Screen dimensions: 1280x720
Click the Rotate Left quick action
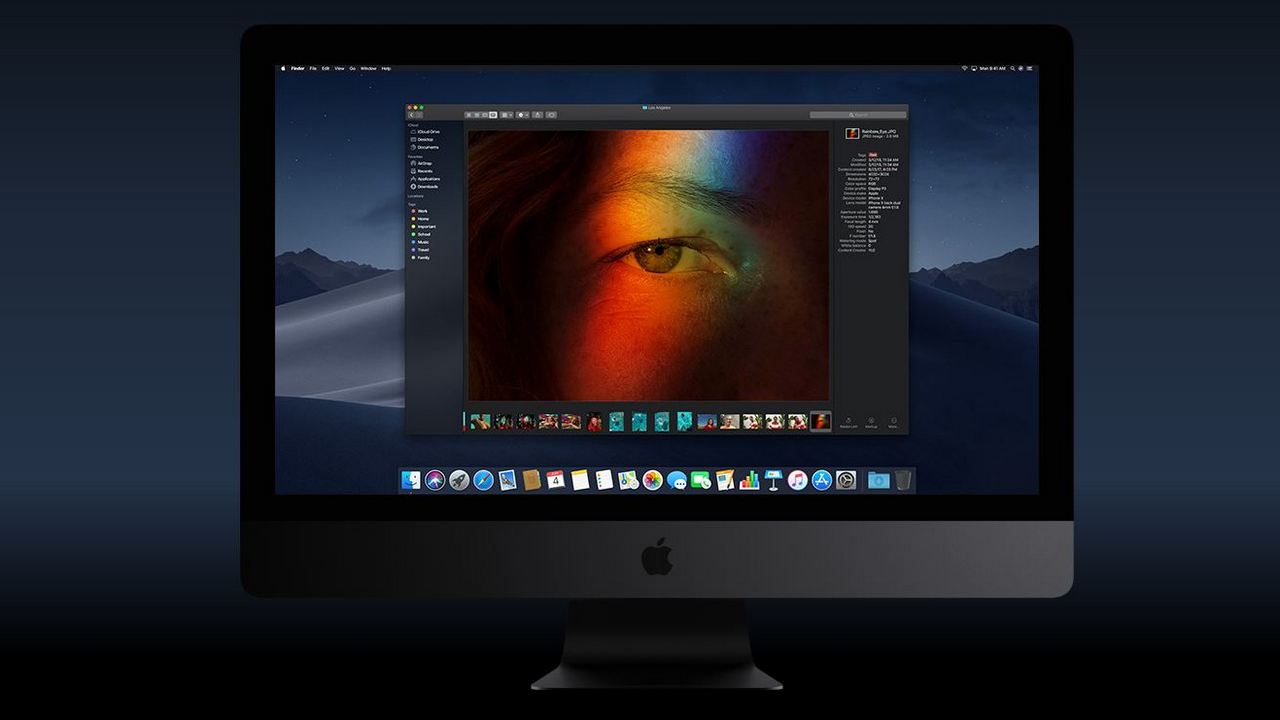848,422
